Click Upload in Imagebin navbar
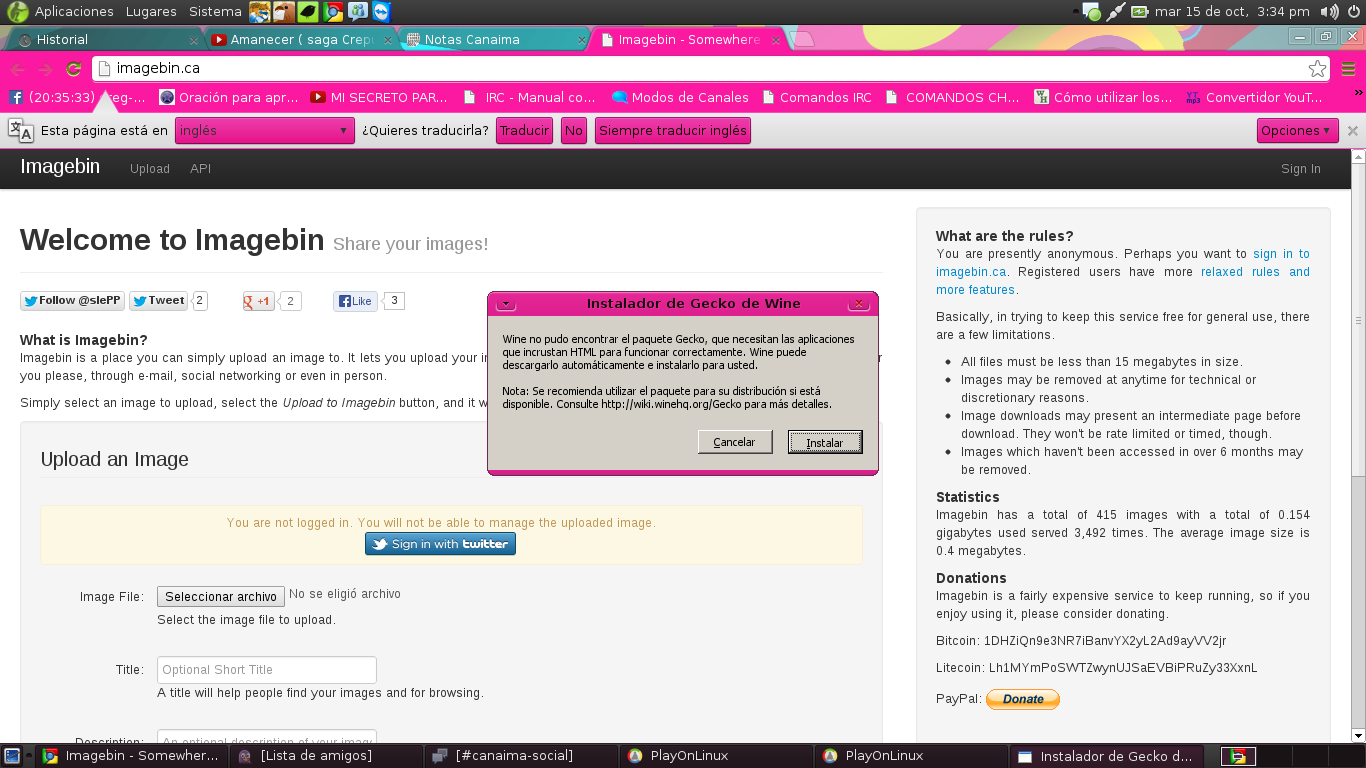 coord(150,169)
